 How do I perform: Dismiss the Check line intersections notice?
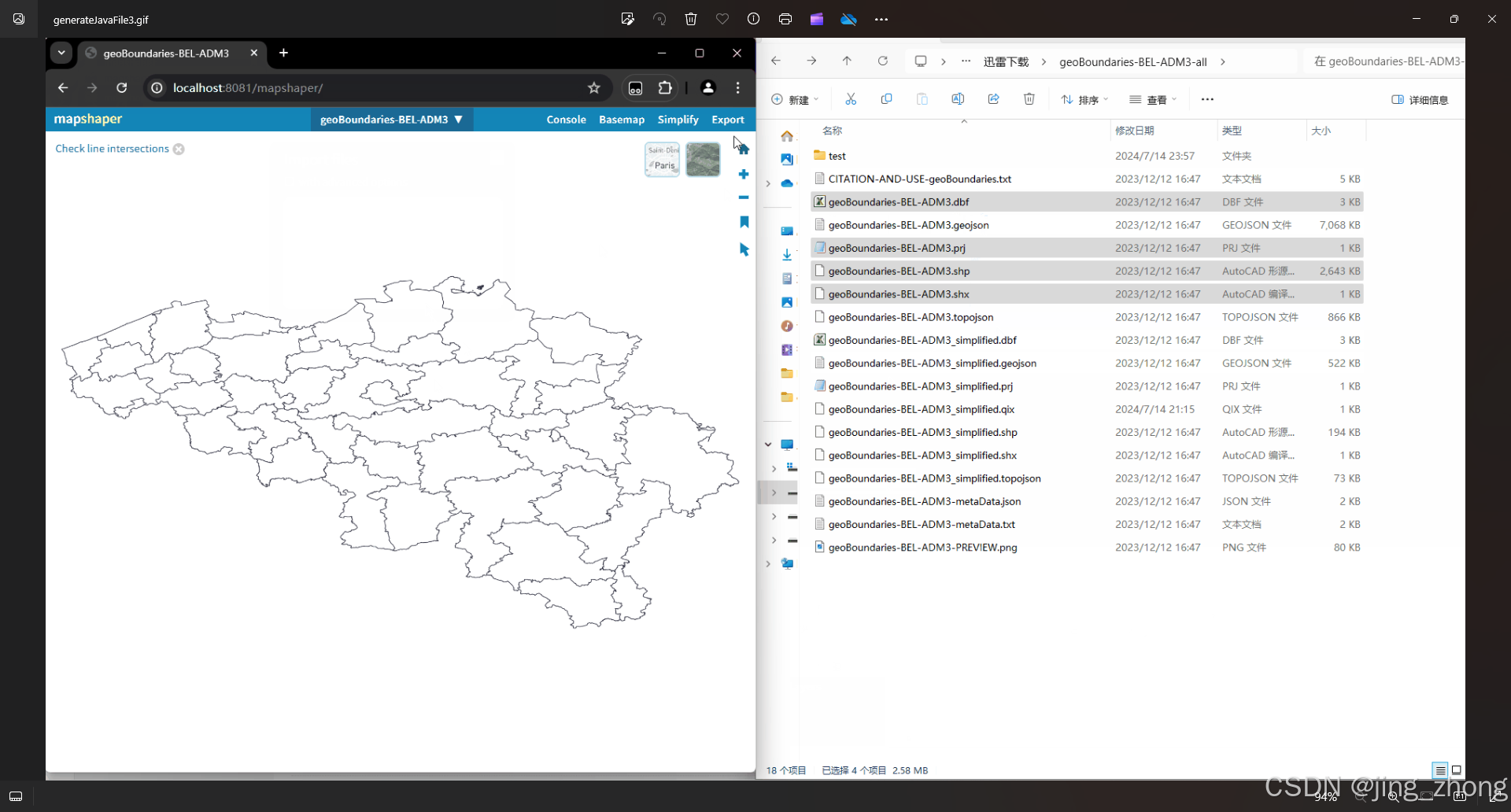[179, 149]
